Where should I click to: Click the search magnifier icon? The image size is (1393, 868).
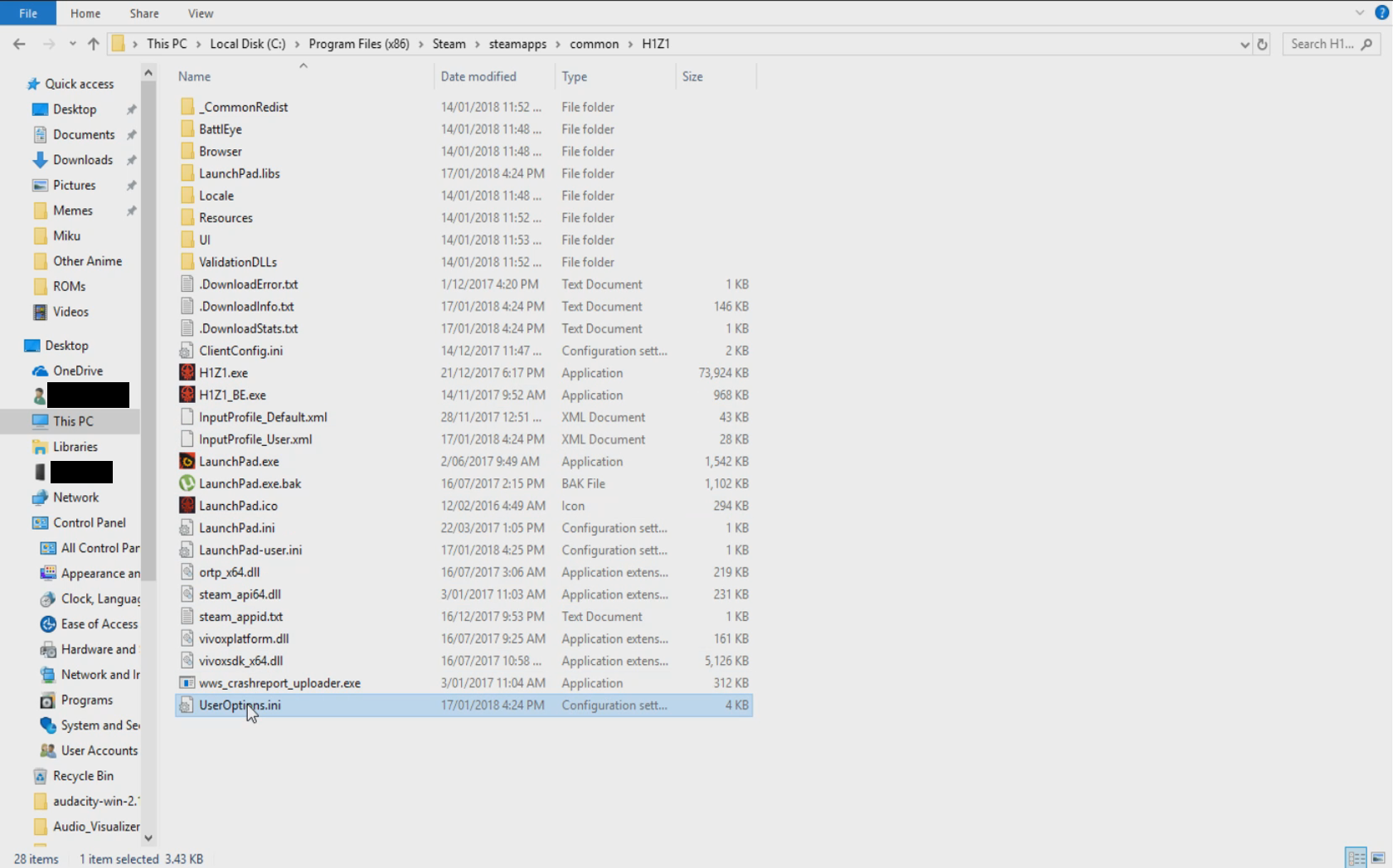coord(1366,44)
